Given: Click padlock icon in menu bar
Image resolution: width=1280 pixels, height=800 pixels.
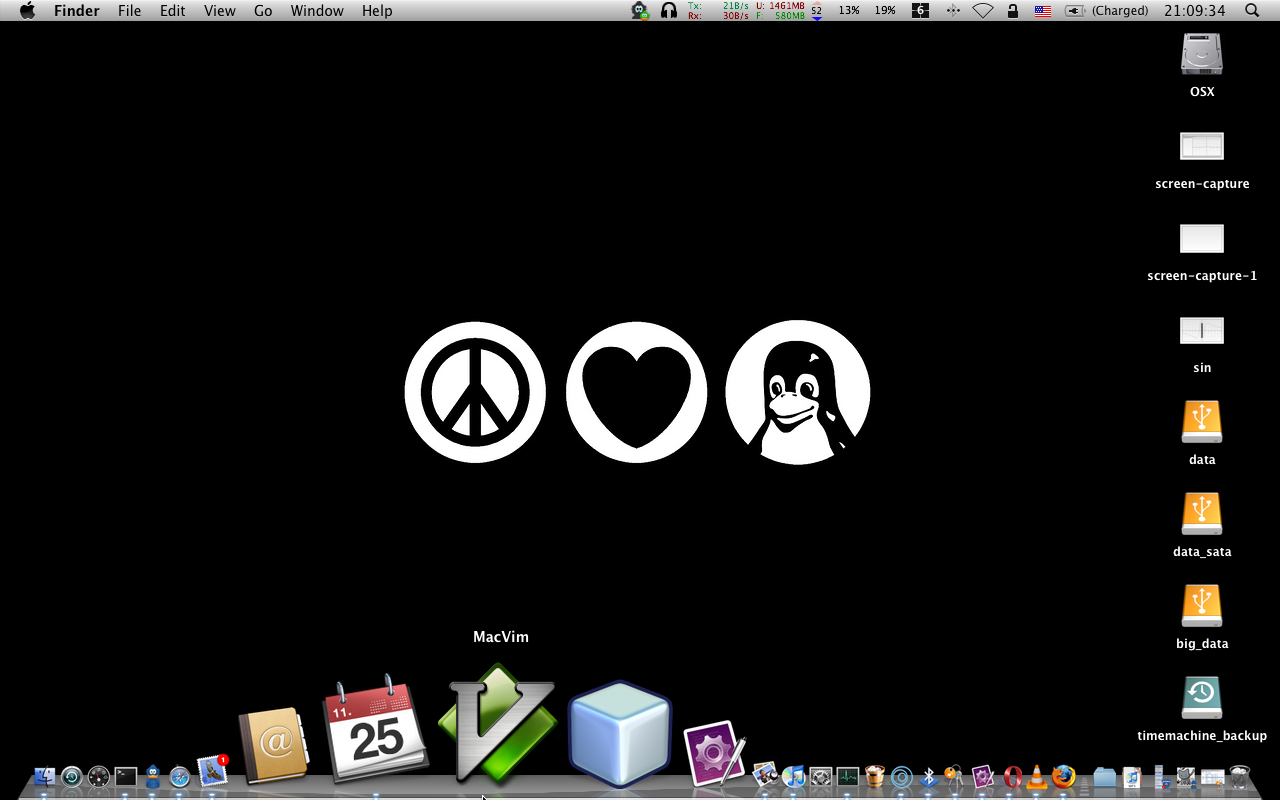Looking at the screenshot, I should click(1013, 11).
